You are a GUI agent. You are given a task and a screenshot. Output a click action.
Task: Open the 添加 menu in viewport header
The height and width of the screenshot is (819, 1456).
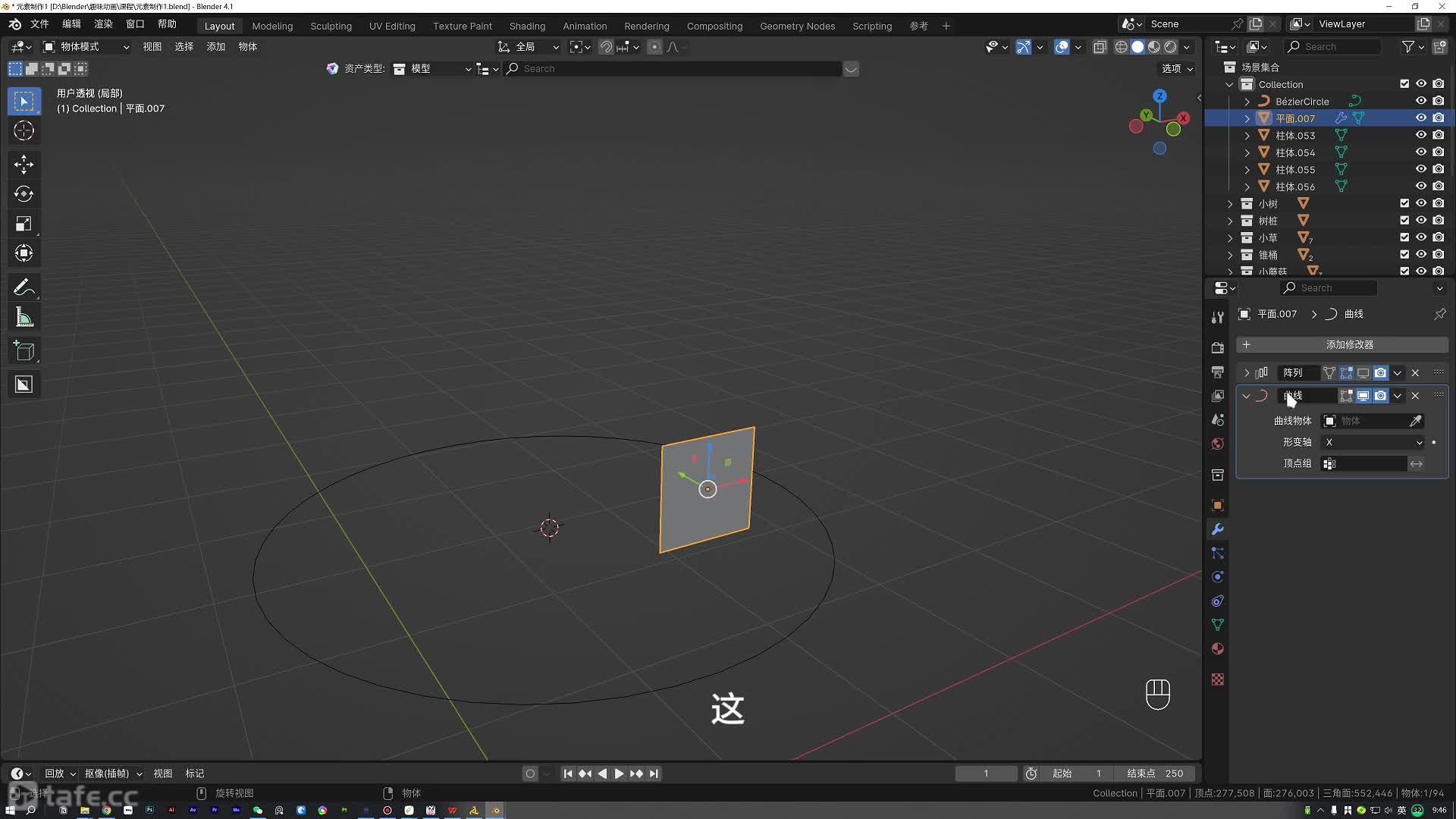[x=216, y=47]
